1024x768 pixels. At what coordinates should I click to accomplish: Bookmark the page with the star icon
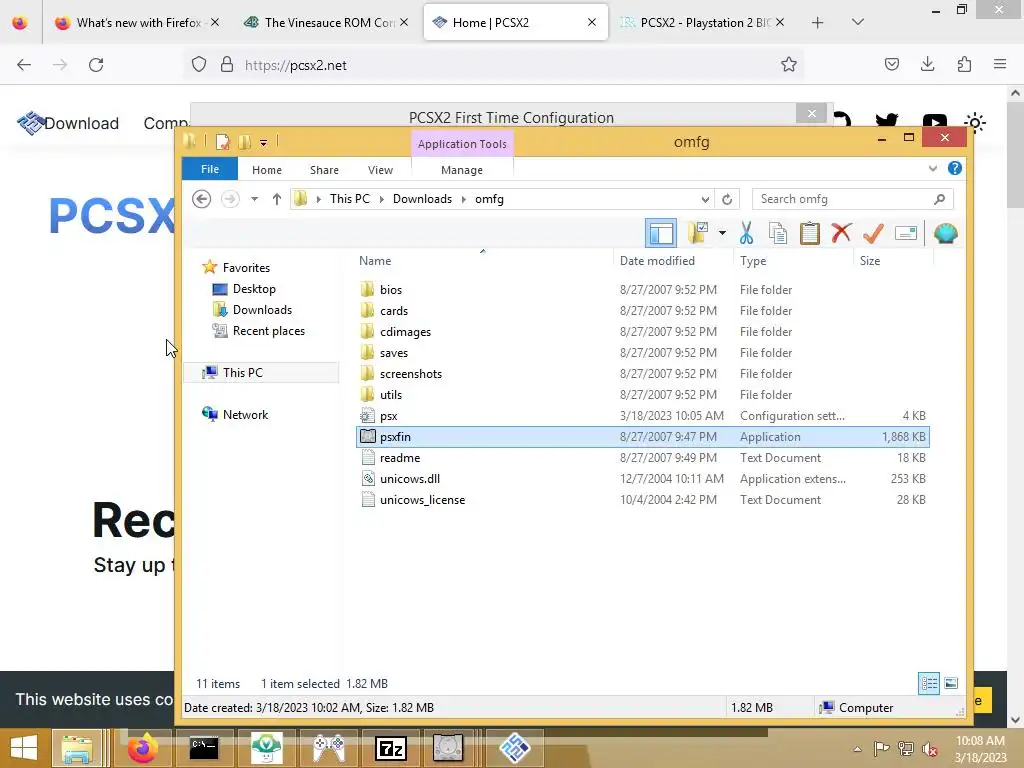tap(788, 65)
